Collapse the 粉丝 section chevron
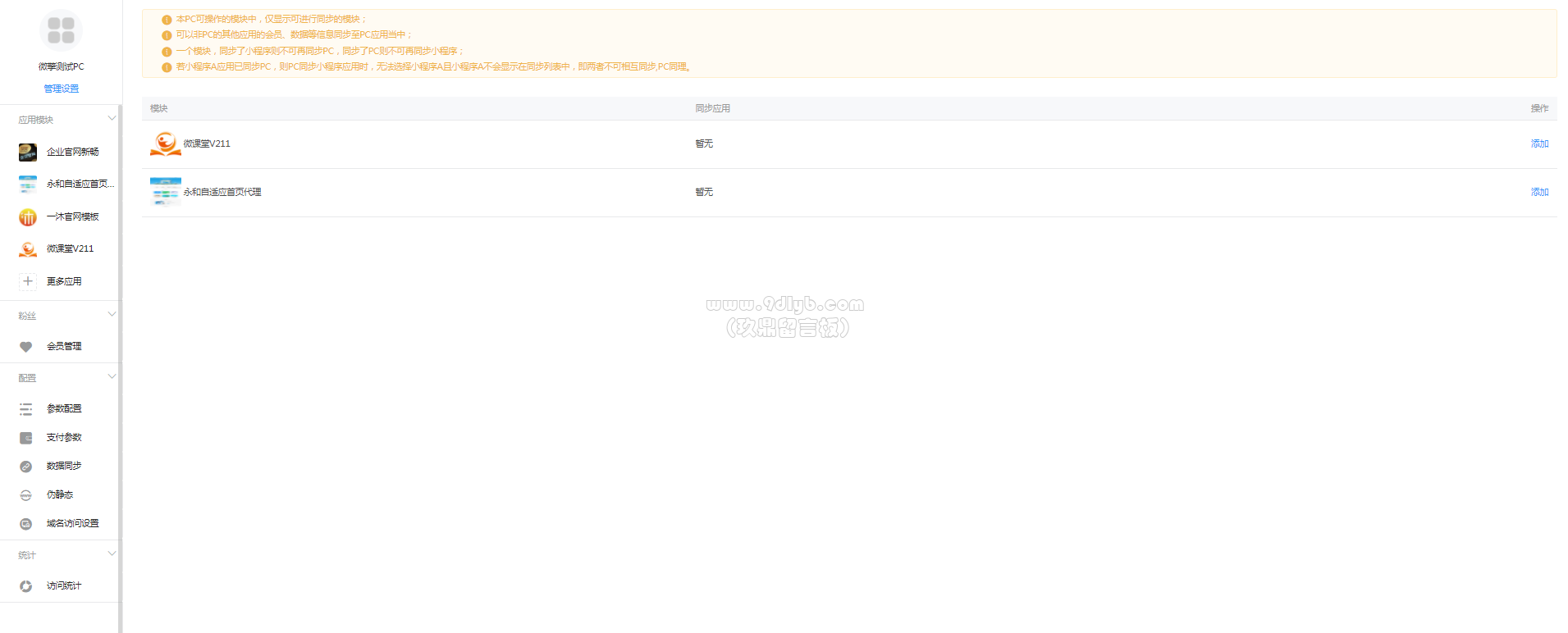This screenshot has height=633, width=1568. click(x=112, y=315)
